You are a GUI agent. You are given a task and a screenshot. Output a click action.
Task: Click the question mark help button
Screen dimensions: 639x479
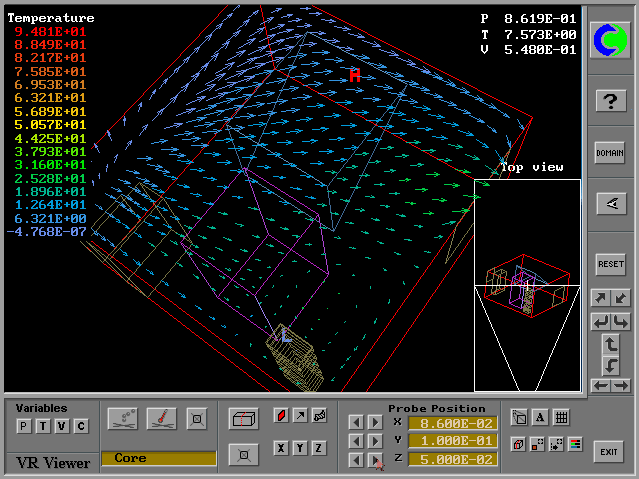tap(610, 100)
